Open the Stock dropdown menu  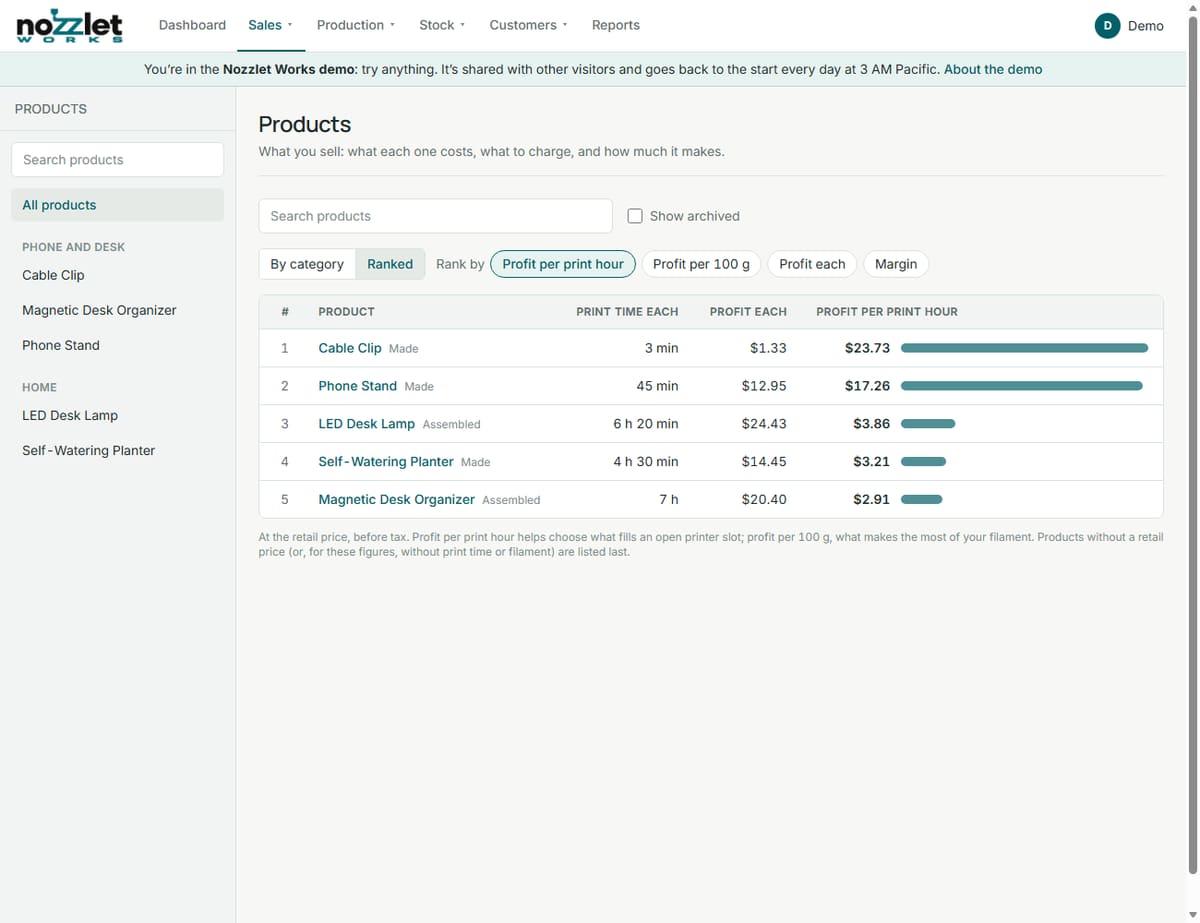(x=442, y=25)
